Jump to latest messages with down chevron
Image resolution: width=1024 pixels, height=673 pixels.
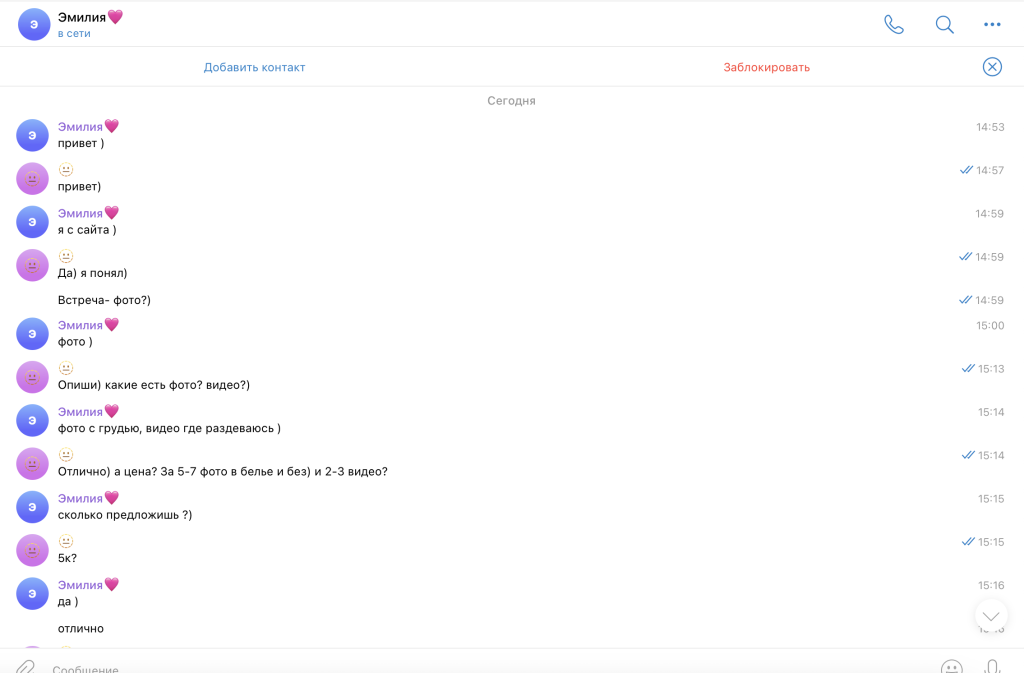click(991, 616)
